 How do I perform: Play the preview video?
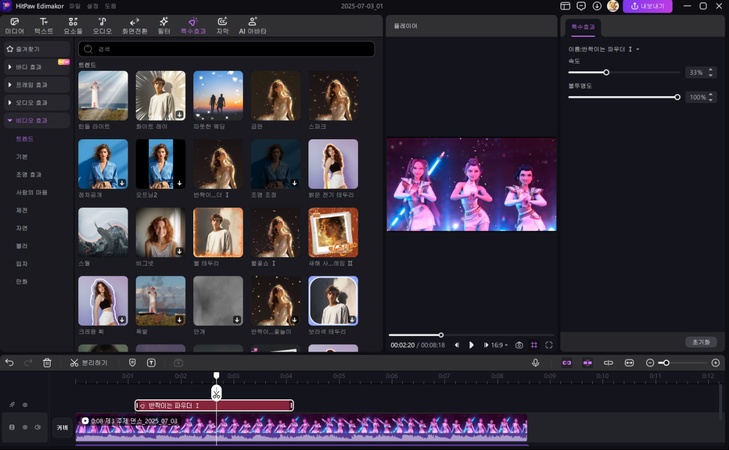click(x=471, y=345)
